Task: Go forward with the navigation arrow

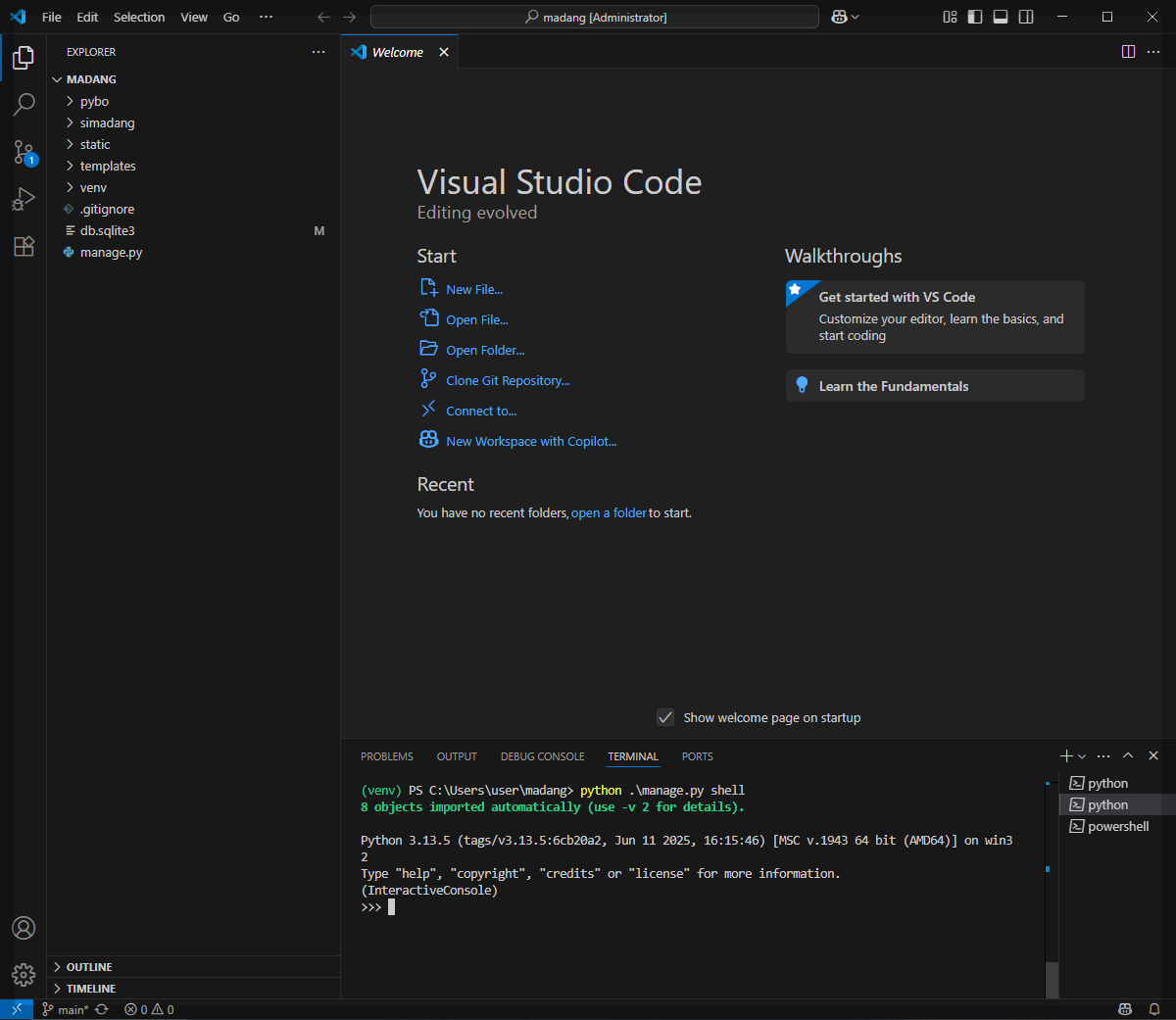Action: click(x=349, y=17)
